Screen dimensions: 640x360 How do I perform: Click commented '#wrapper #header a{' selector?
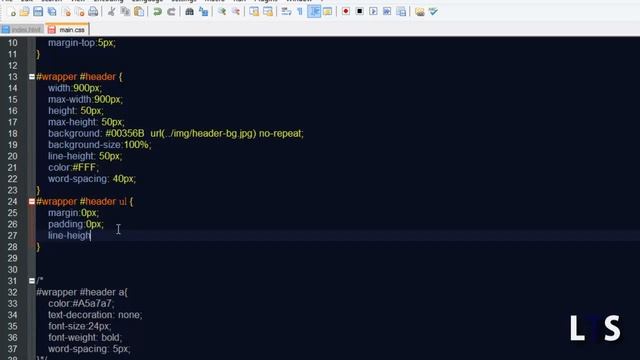coord(82,292)
